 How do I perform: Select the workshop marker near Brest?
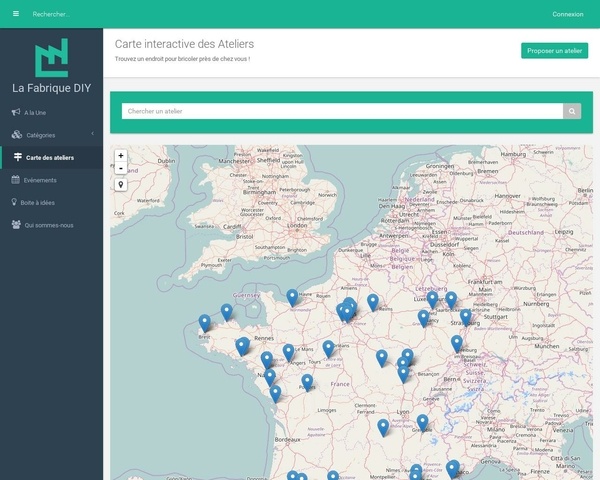click(x=205, y=322)
